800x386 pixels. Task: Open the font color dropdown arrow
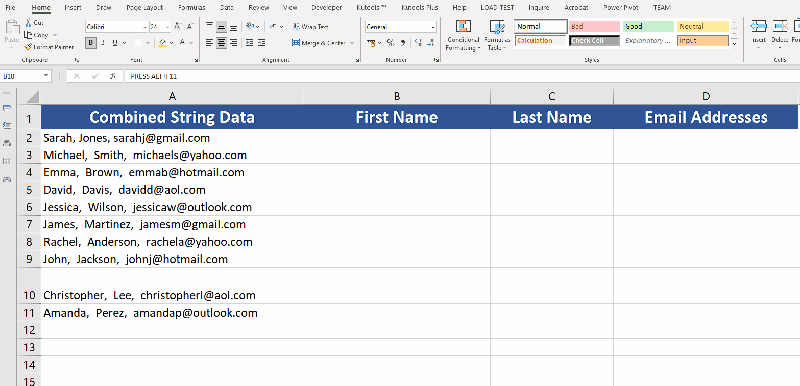coord(191,43)
